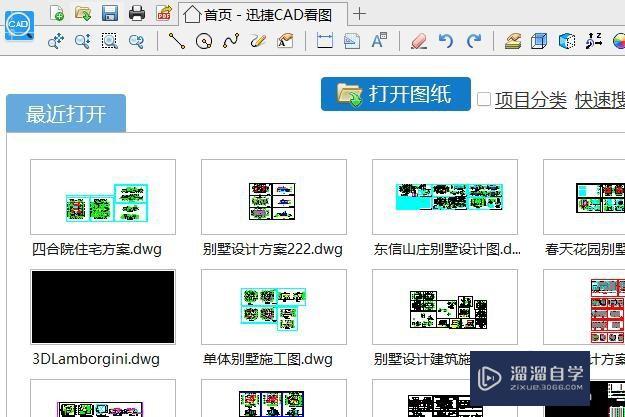Create a new file with the new document icon

(57, 13)
